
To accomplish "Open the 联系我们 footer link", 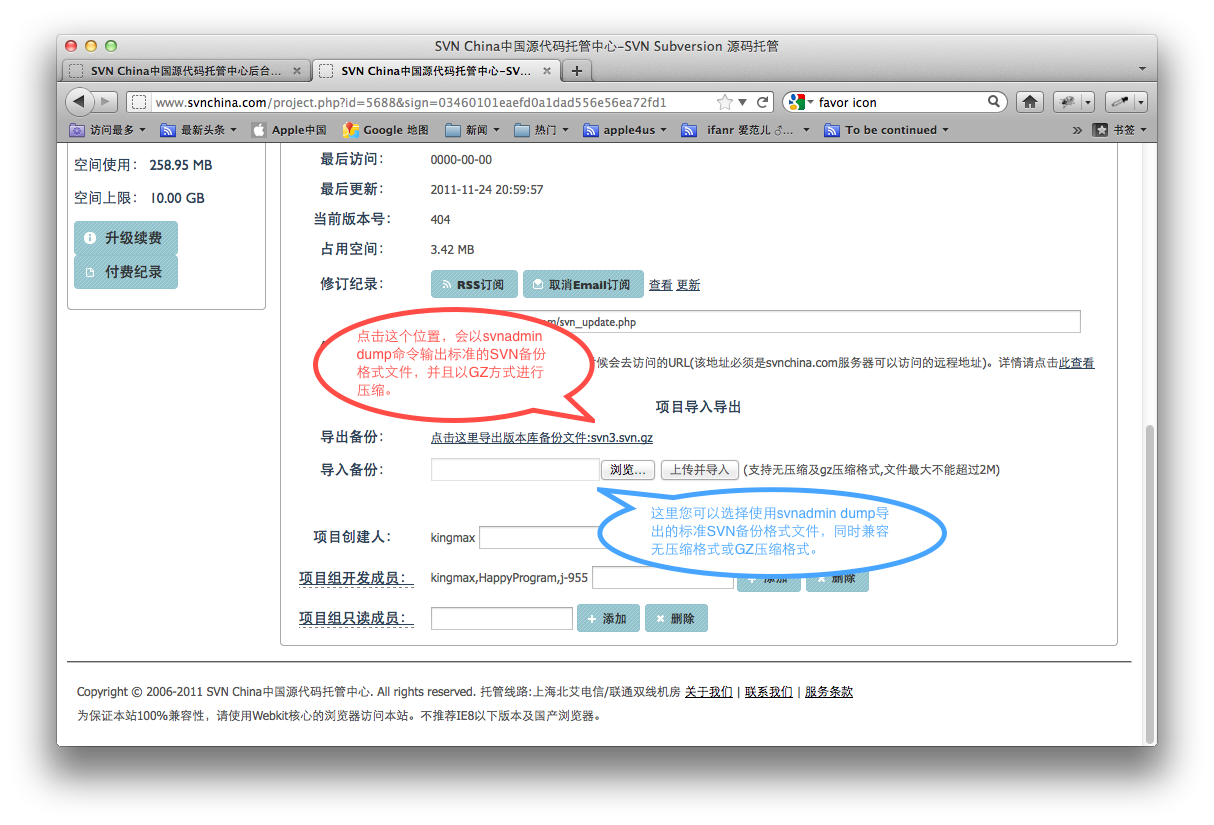I will [x=769, y=692].
